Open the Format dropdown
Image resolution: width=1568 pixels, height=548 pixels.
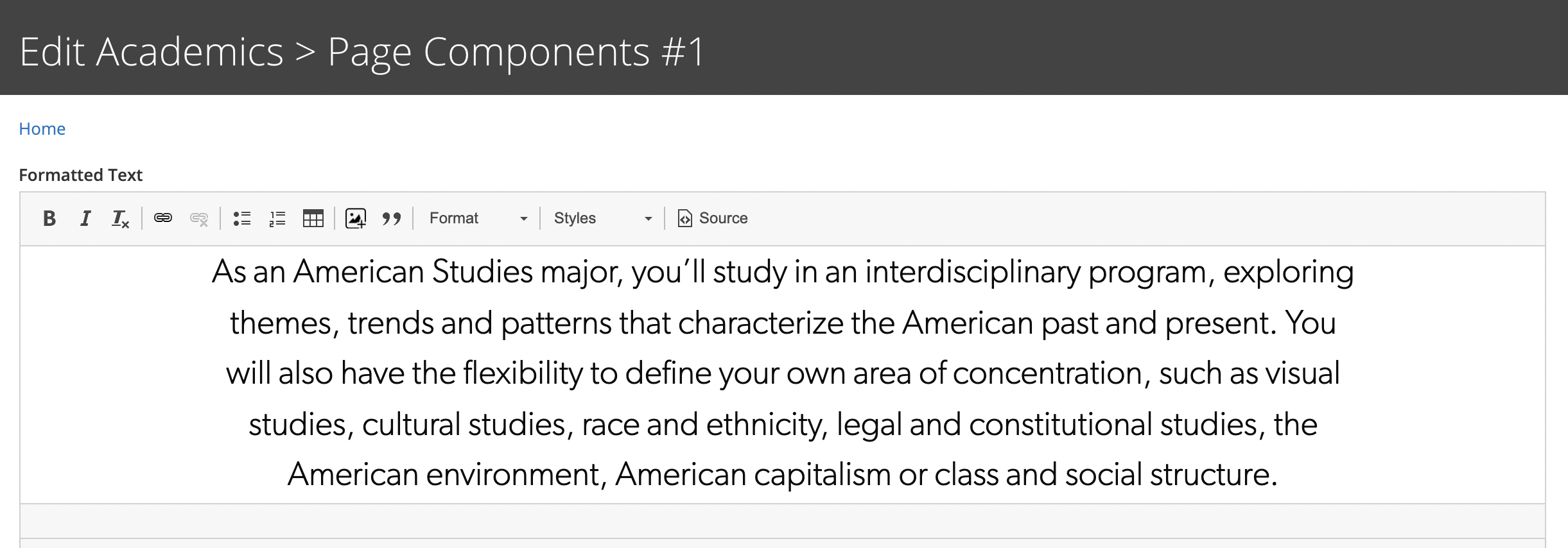[478, 219]
